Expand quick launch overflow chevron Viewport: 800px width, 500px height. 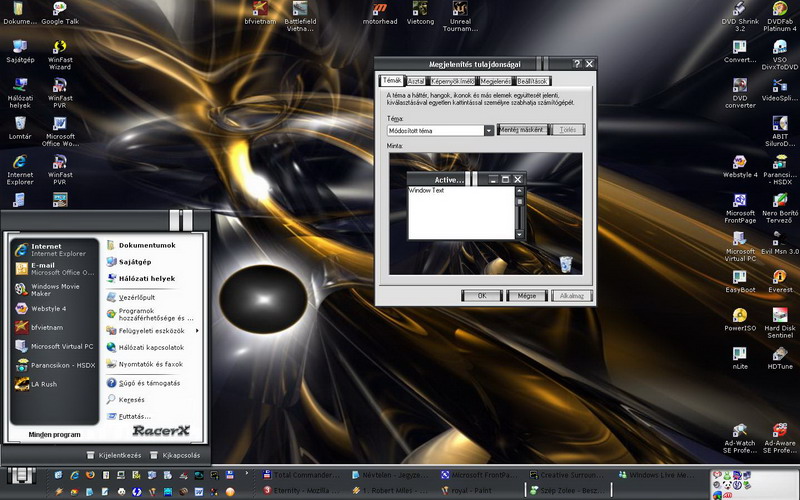[246, 473]
